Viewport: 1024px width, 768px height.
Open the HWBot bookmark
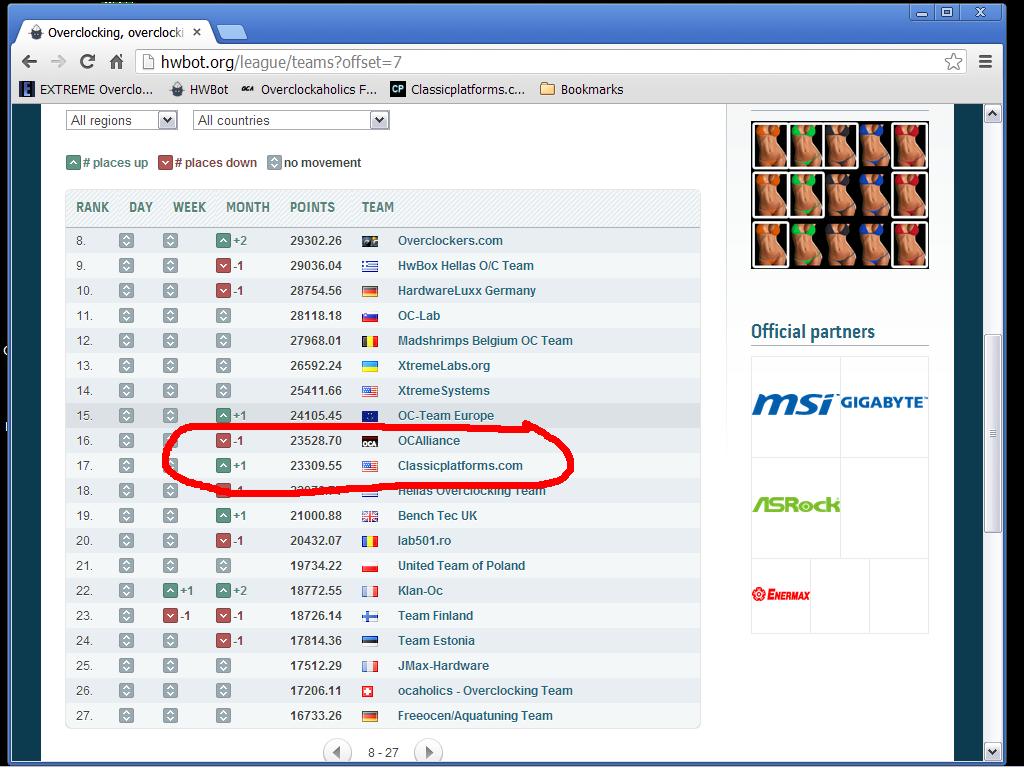click(199, 89)
